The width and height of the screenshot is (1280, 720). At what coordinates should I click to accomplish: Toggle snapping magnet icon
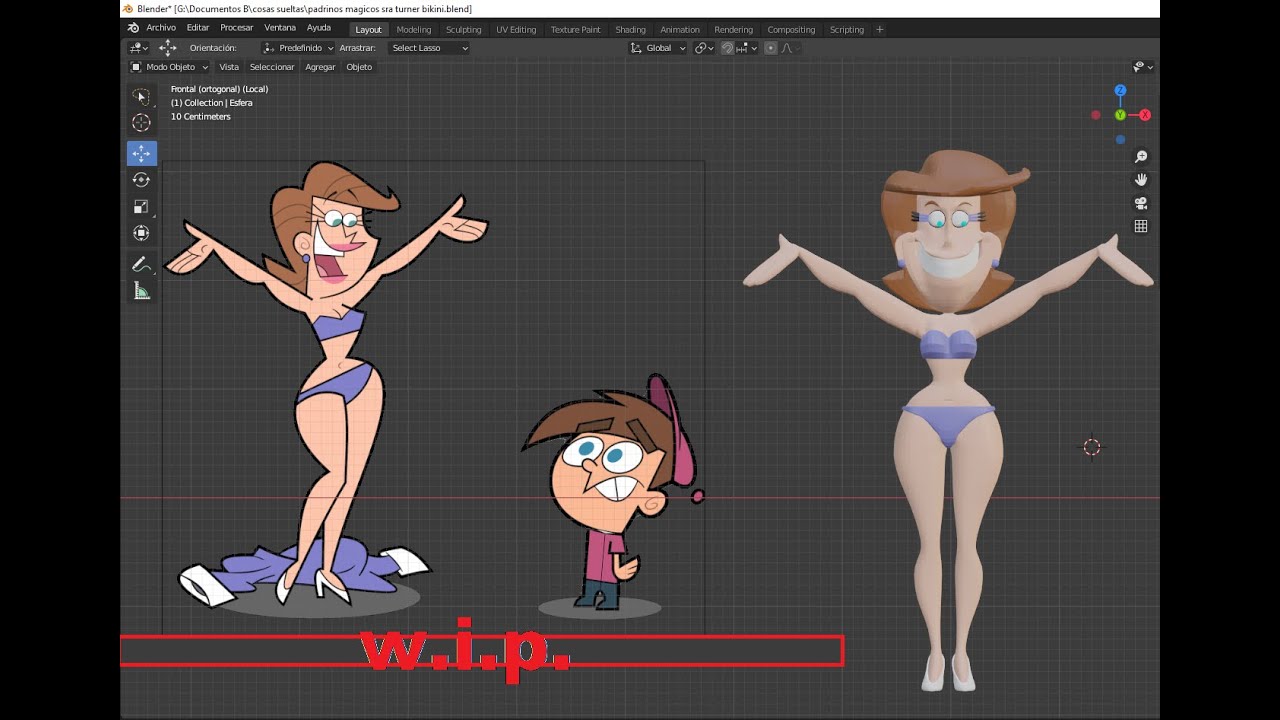tap(728, 48)
